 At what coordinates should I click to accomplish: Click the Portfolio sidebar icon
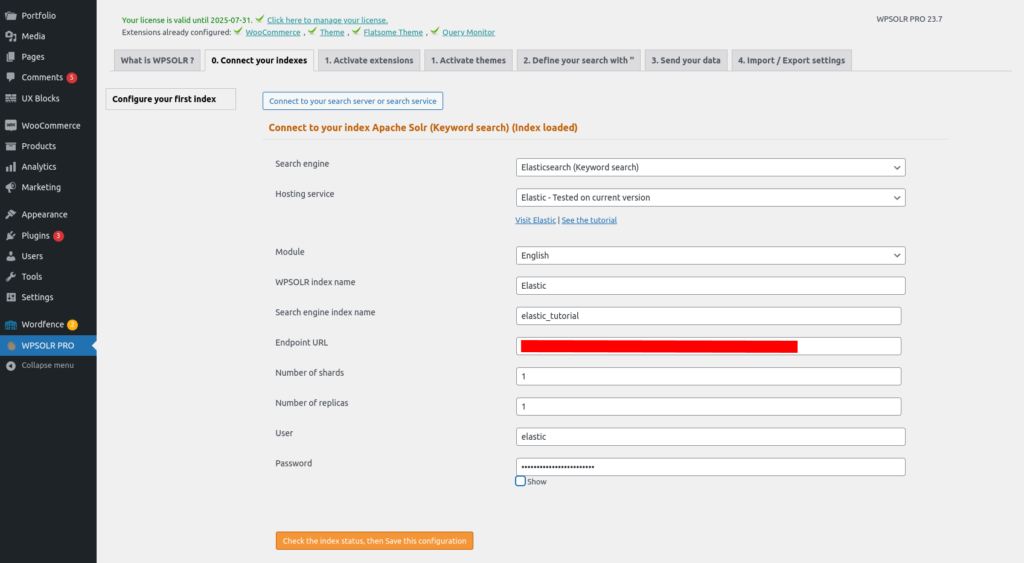[10, 16]
